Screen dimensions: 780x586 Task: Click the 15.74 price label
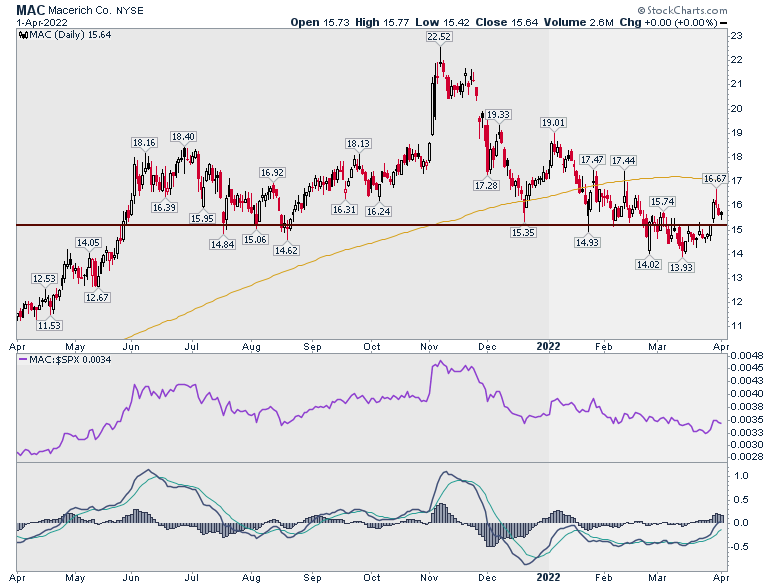point(663,201)
